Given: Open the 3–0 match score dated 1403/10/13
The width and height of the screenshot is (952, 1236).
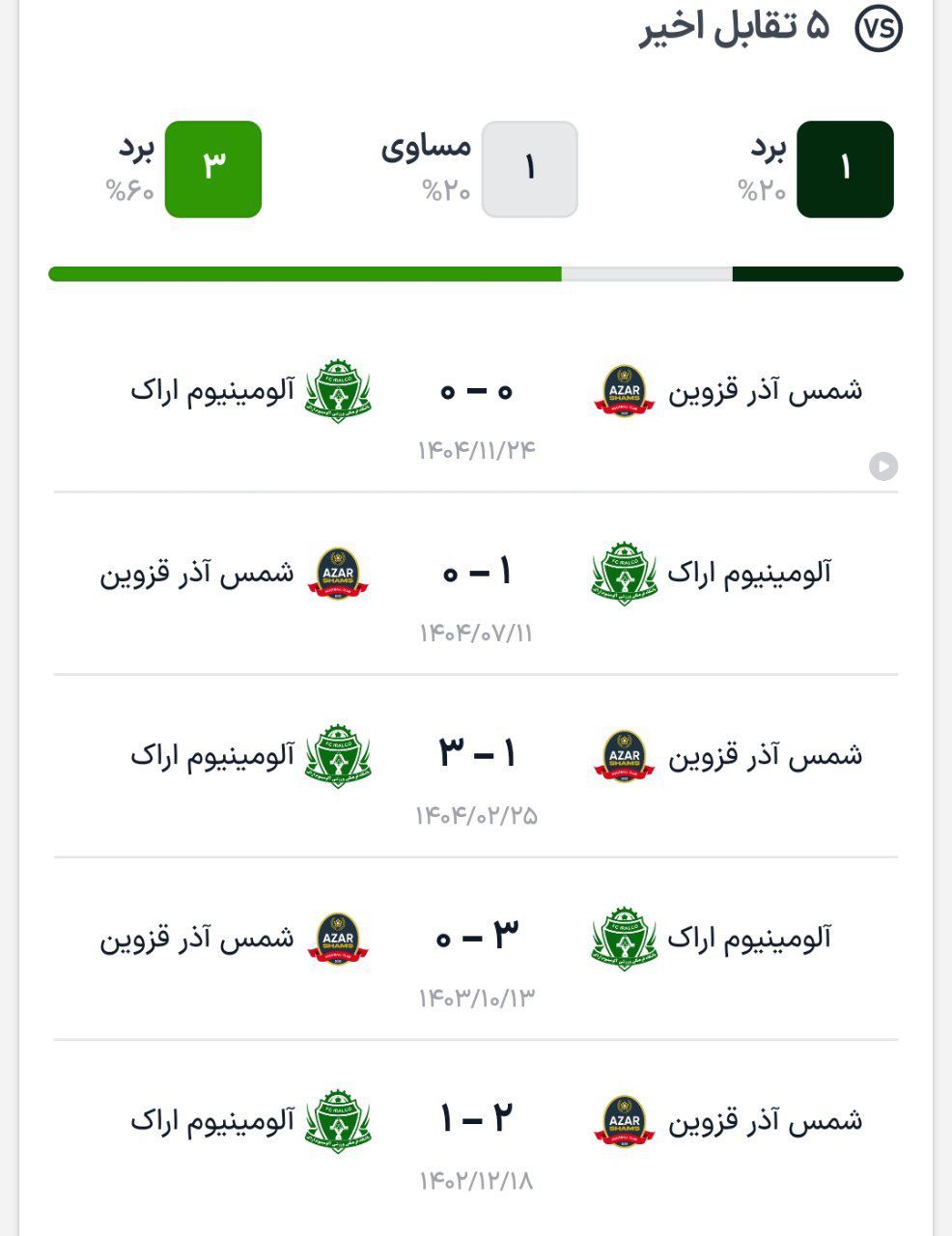Looking at the screenshot, I should coord(476,935).
